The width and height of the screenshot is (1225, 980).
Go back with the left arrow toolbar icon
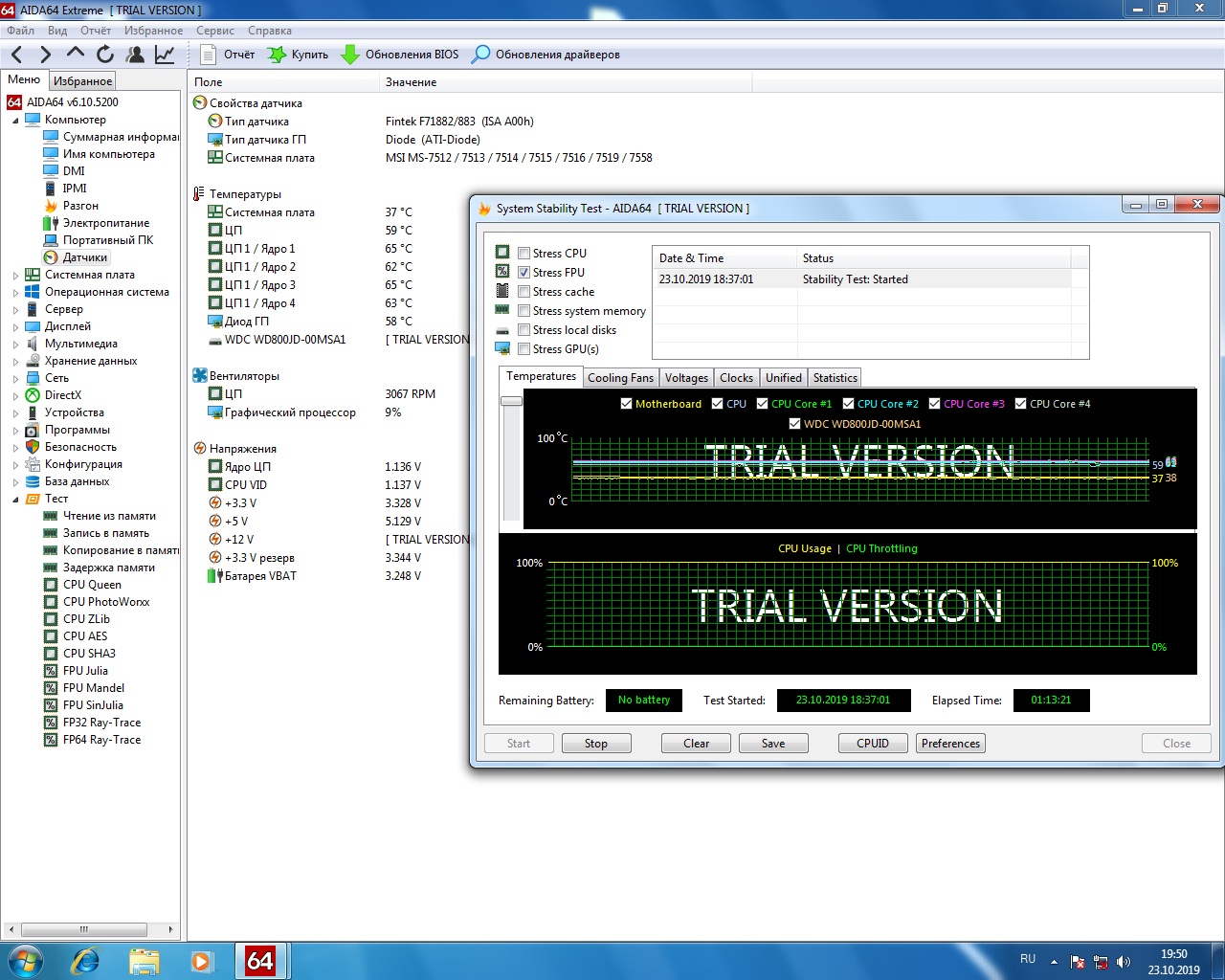(16, 55)
